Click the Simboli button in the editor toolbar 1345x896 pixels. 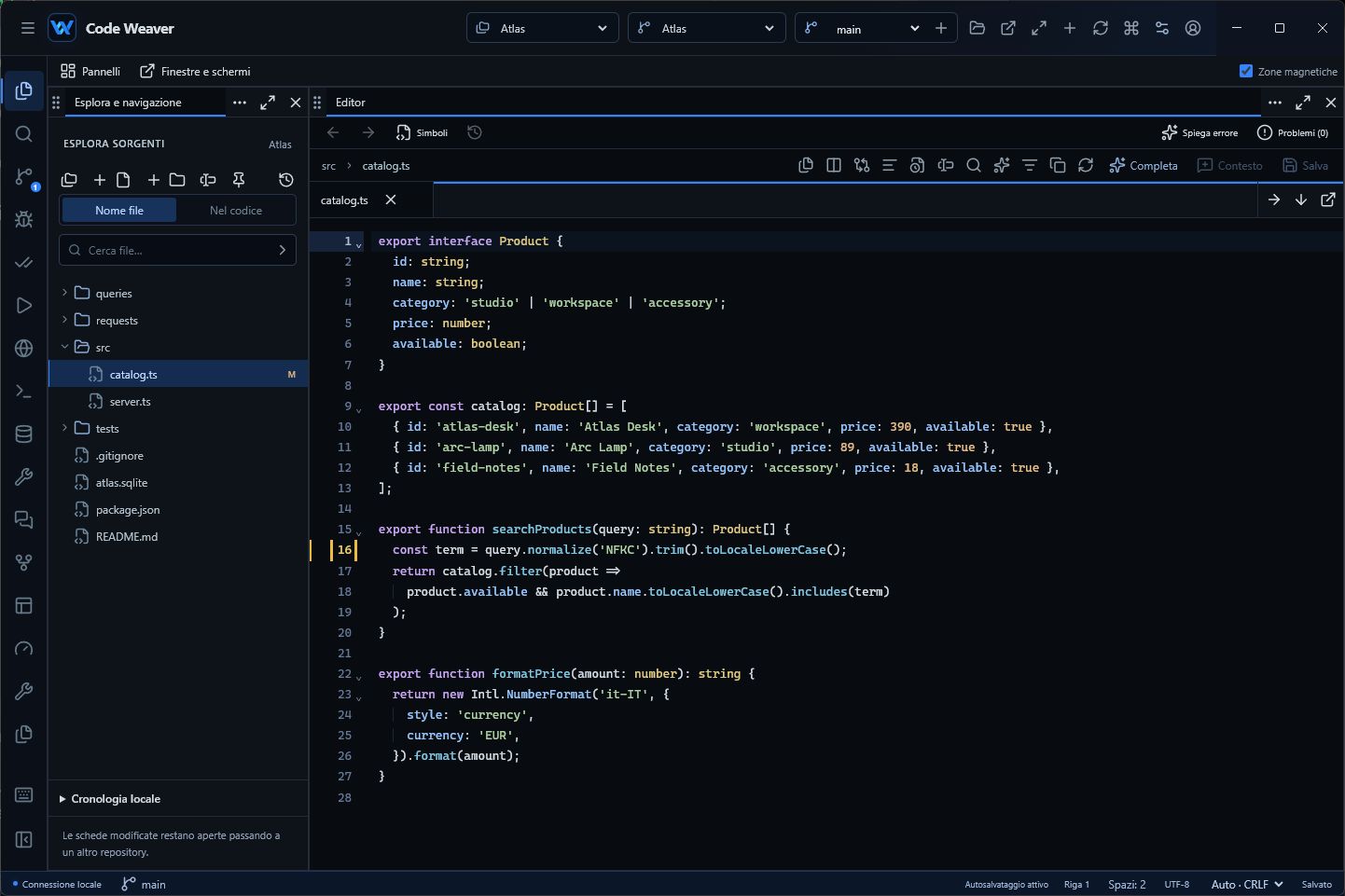point(422,132)
